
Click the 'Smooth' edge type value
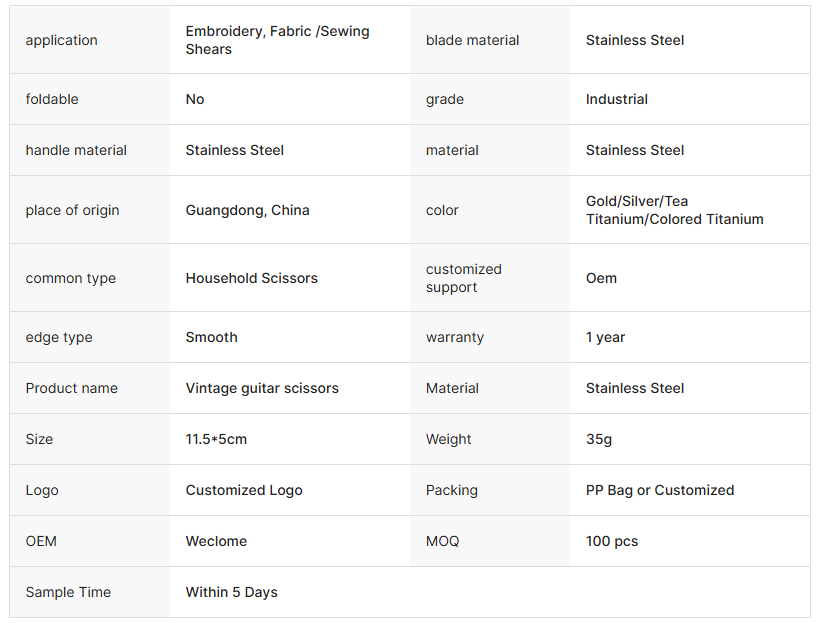tap(211, 337)
